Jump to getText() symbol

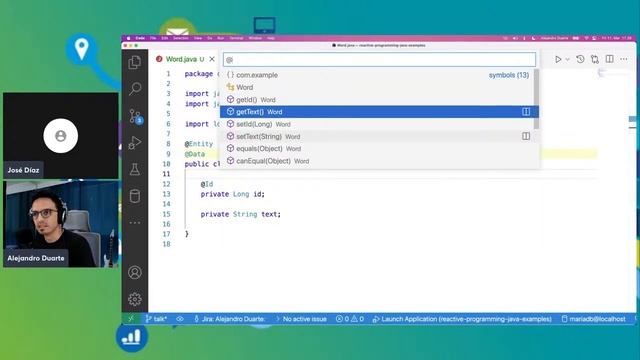[379, 112]
